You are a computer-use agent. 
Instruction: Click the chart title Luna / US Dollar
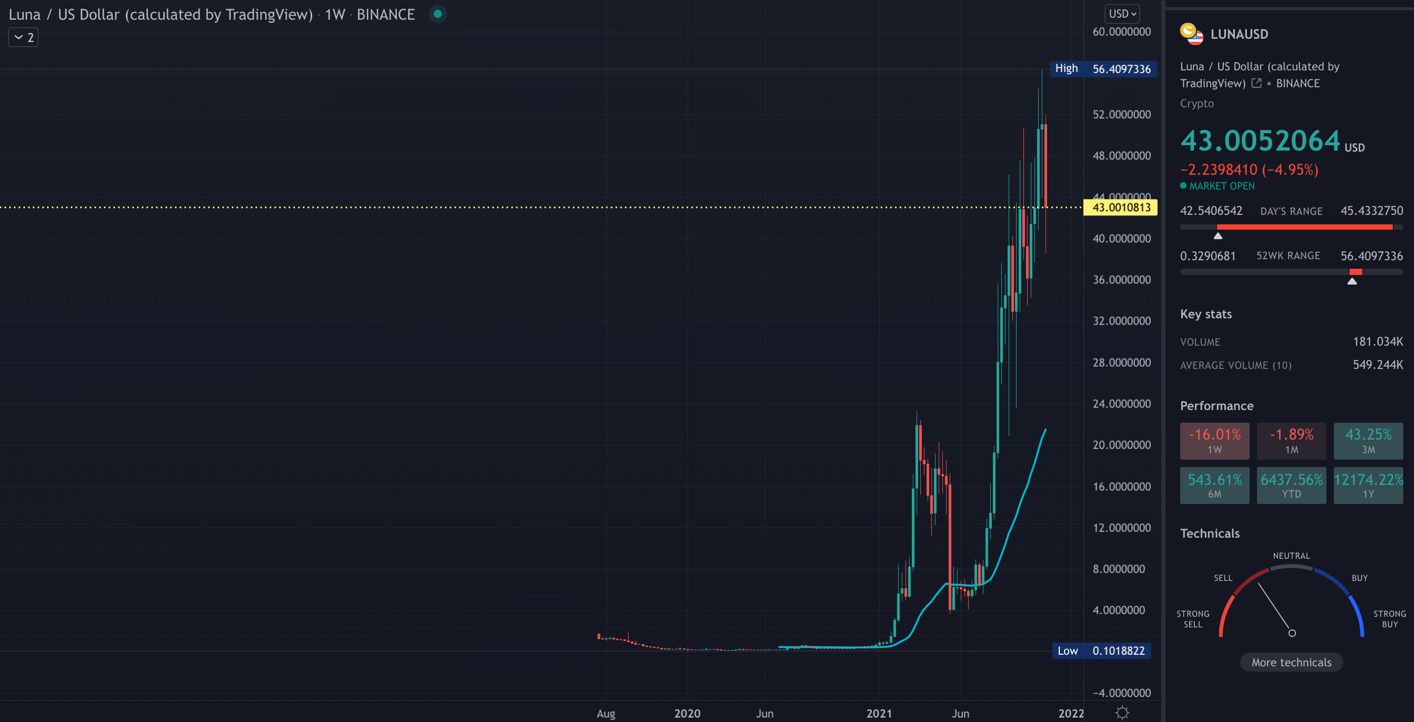[161, 15]
